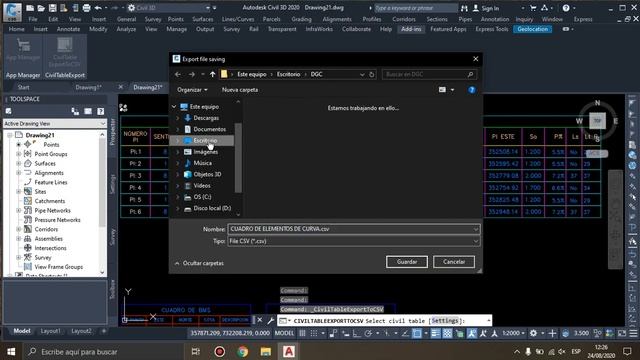The image size is (640, 360).
Task: Open the Alignments menu
Action: [x=337, y=19]
